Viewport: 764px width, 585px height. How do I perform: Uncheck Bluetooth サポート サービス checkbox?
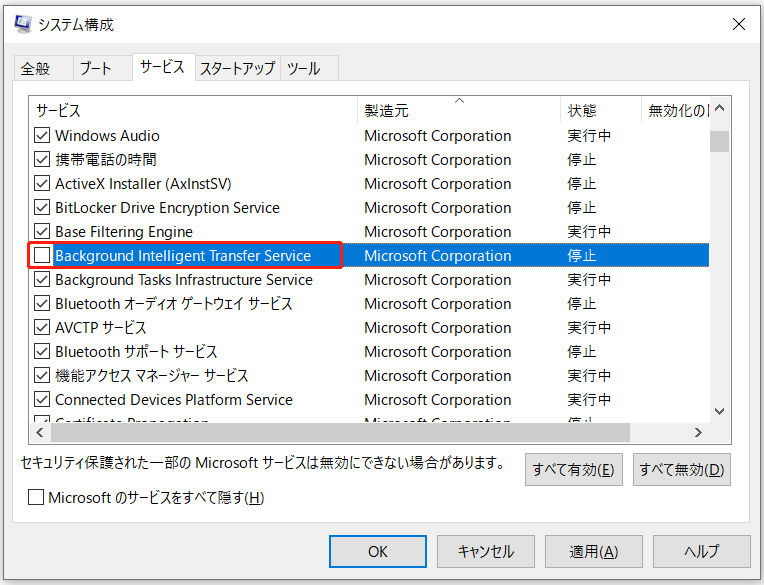pyautogui.click(x=42, y=351)
